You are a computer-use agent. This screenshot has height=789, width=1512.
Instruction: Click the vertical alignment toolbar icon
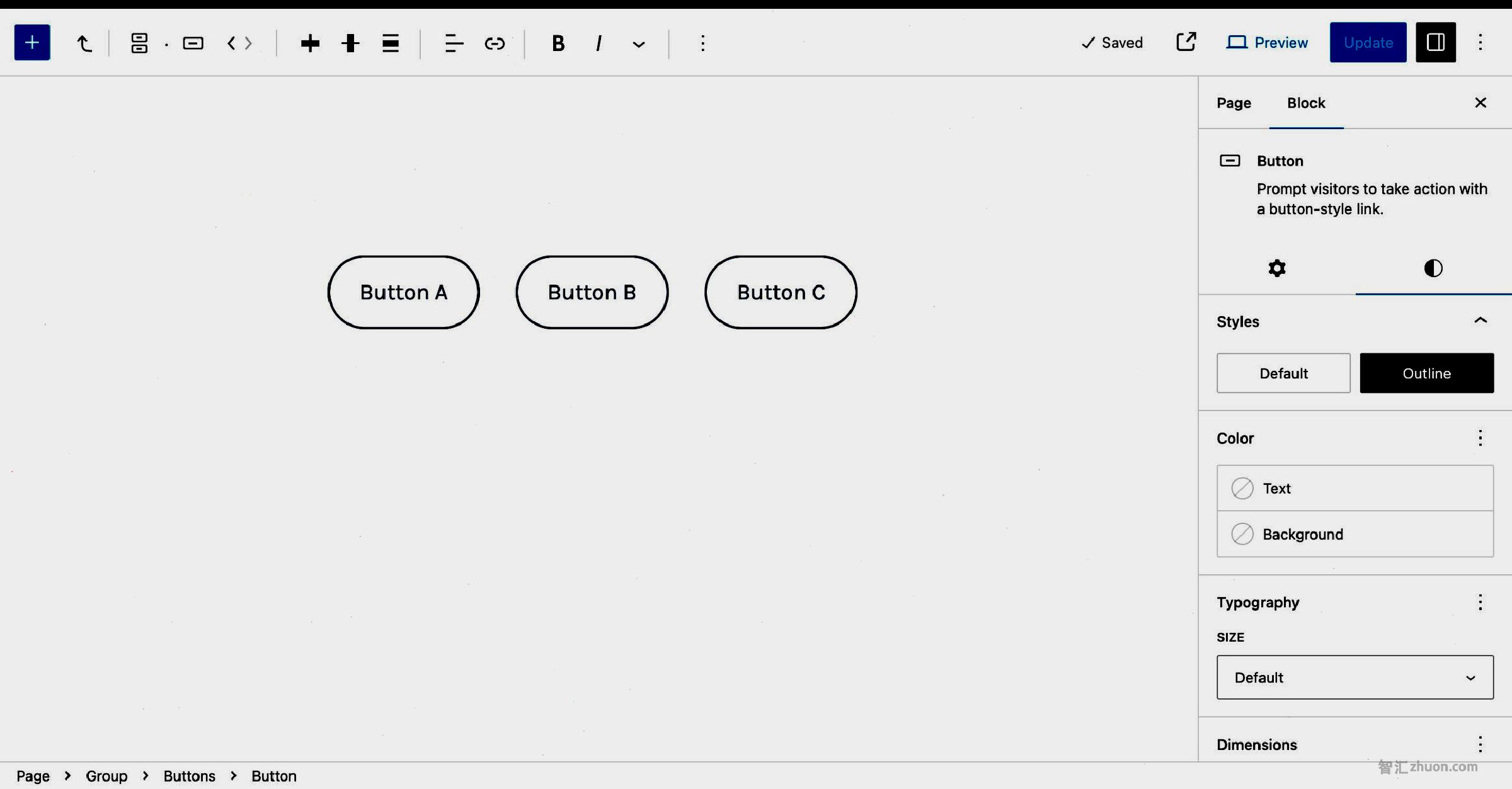pyautogui.click(x=350, y=43)
